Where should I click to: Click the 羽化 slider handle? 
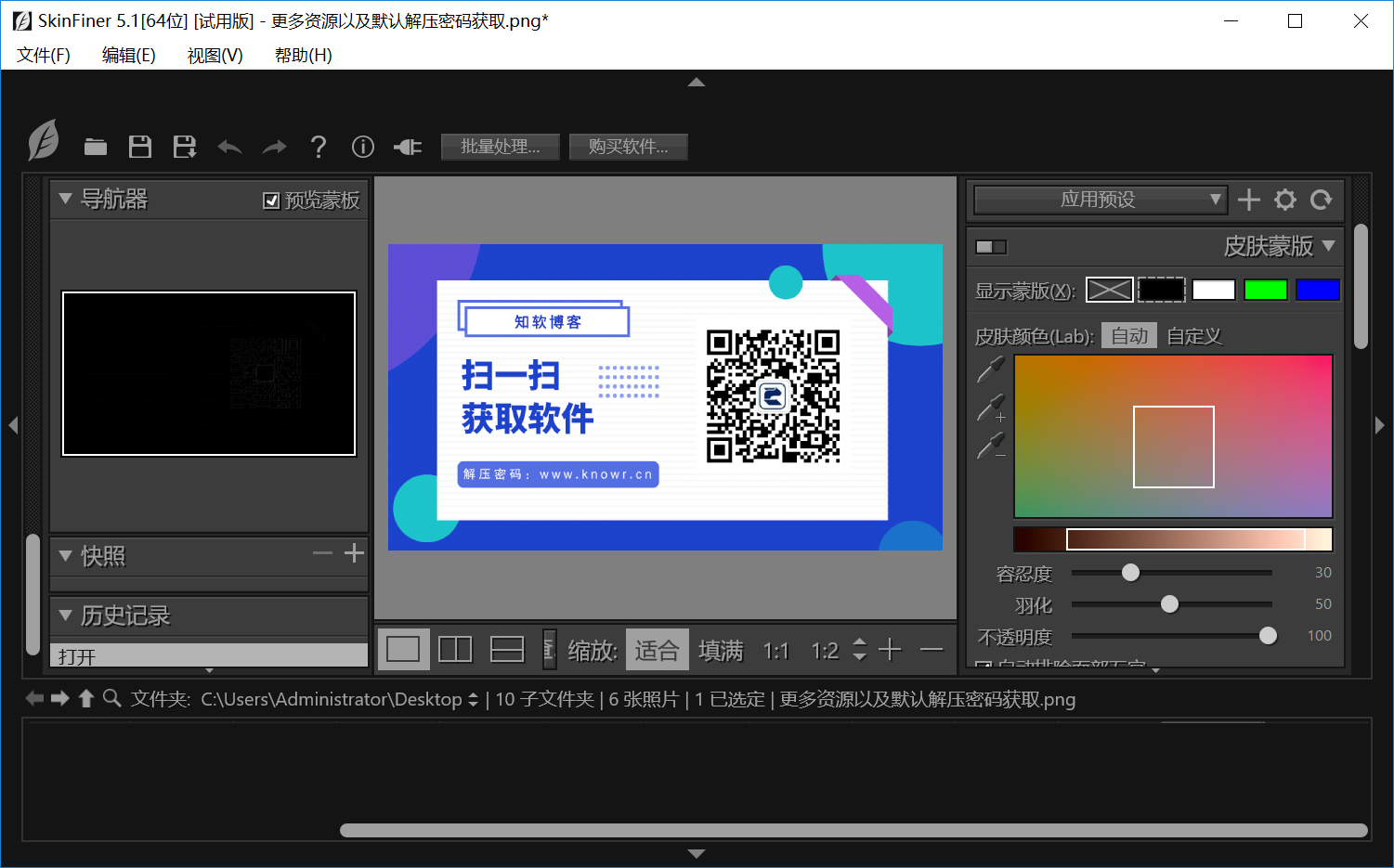pyautogui.click(x=1169, y=604)
